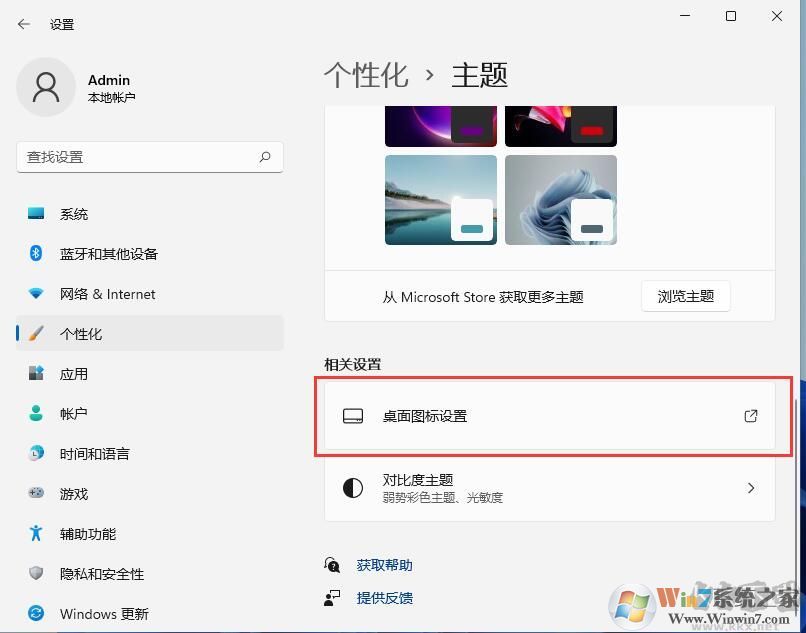806x633 pixels.
Task: Select the 游戏 controller icon
Action: (35, 493)
